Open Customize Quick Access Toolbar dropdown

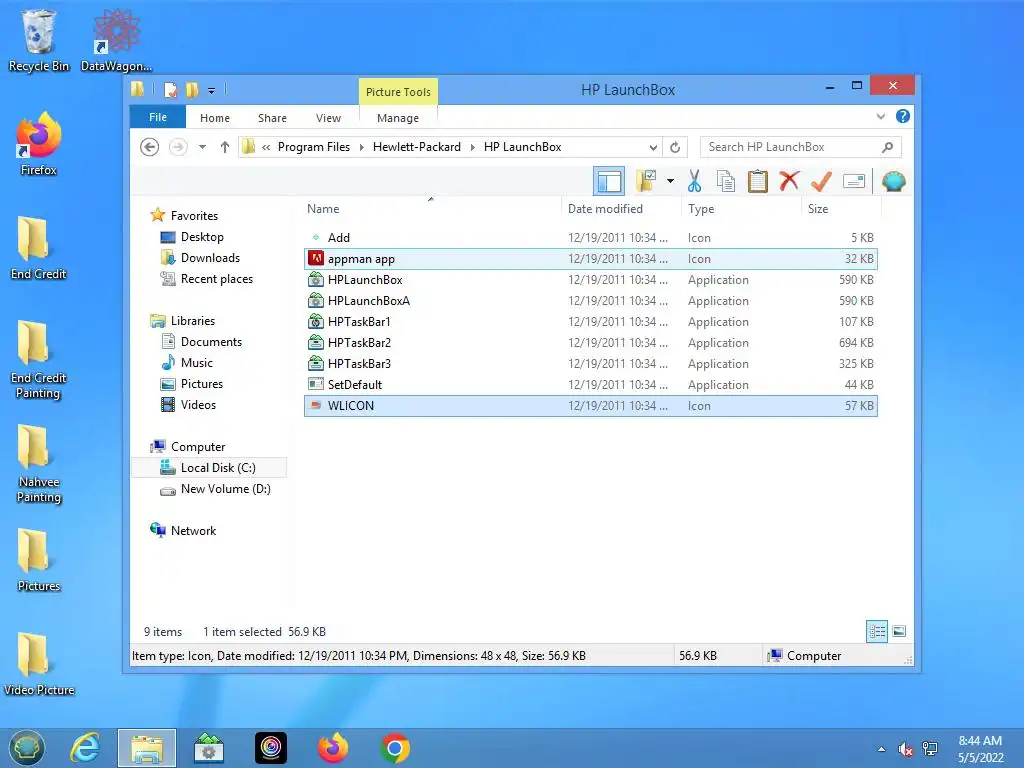212,90
